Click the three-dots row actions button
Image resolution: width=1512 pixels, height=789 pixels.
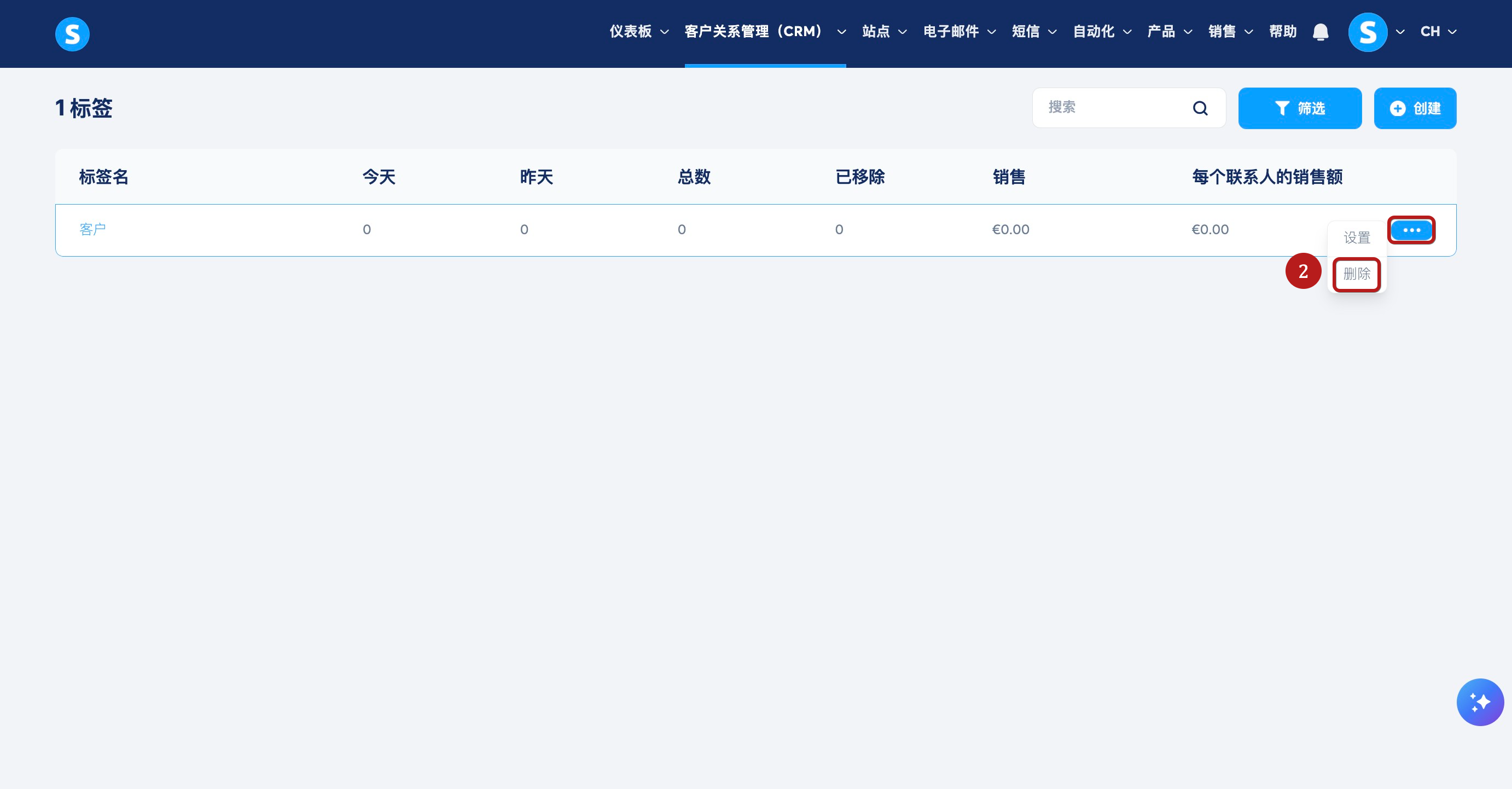point(1411,230)
